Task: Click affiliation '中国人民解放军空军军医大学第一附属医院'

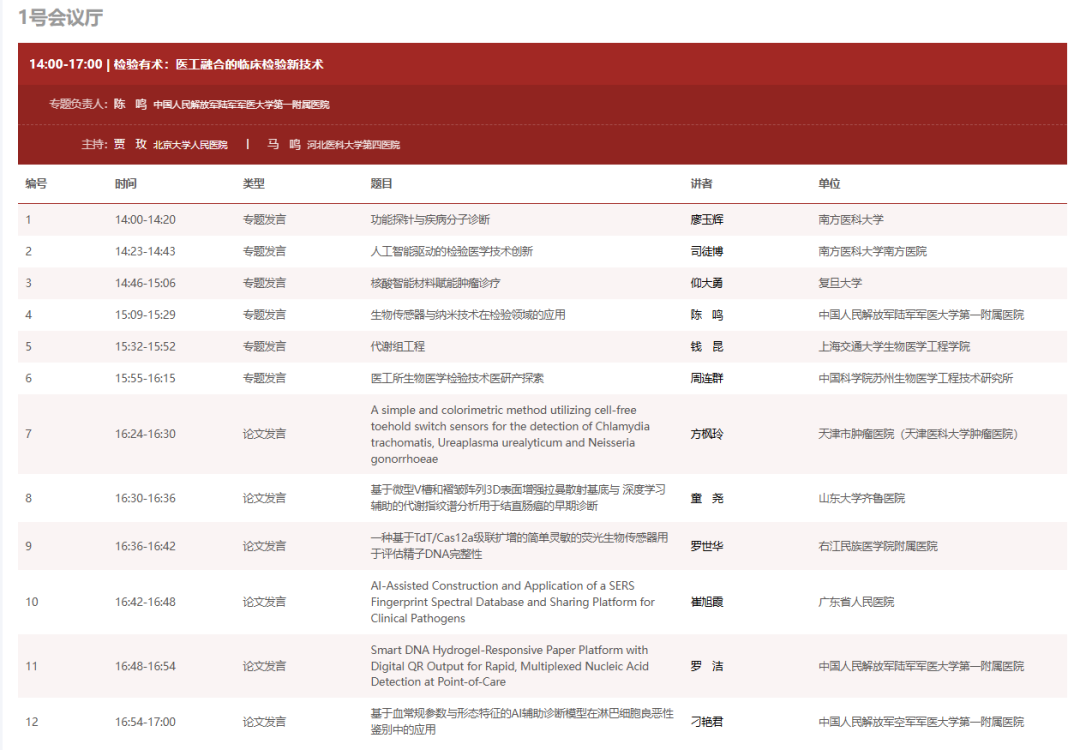Action: (922, 722)
